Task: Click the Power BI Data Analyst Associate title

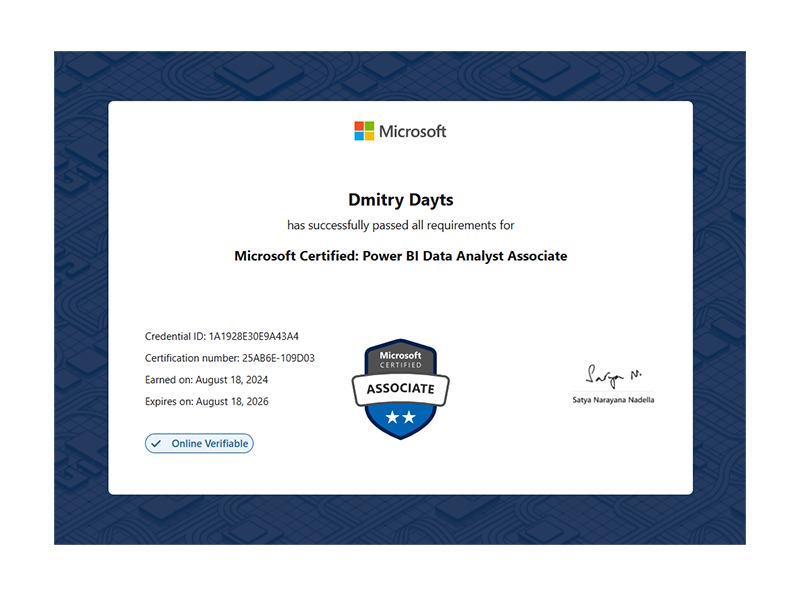Action: 400,256
